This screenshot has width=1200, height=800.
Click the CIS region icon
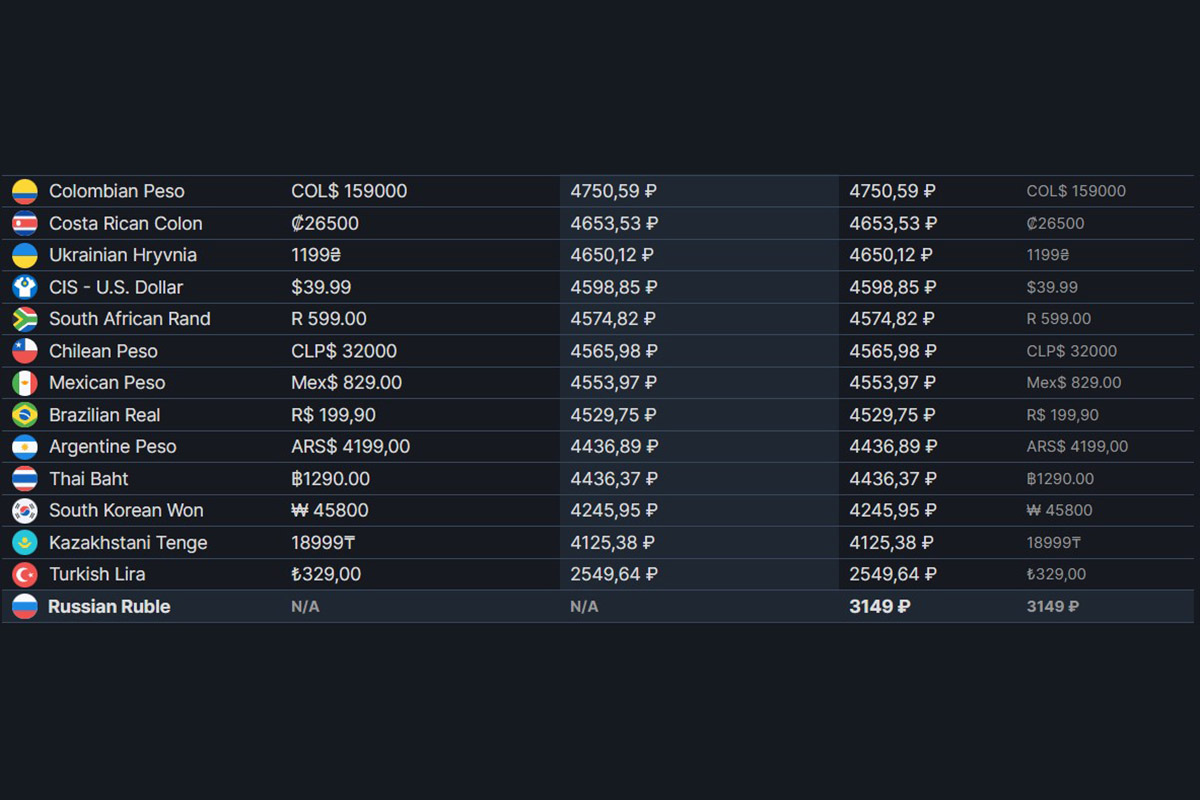tap(25, 287)
